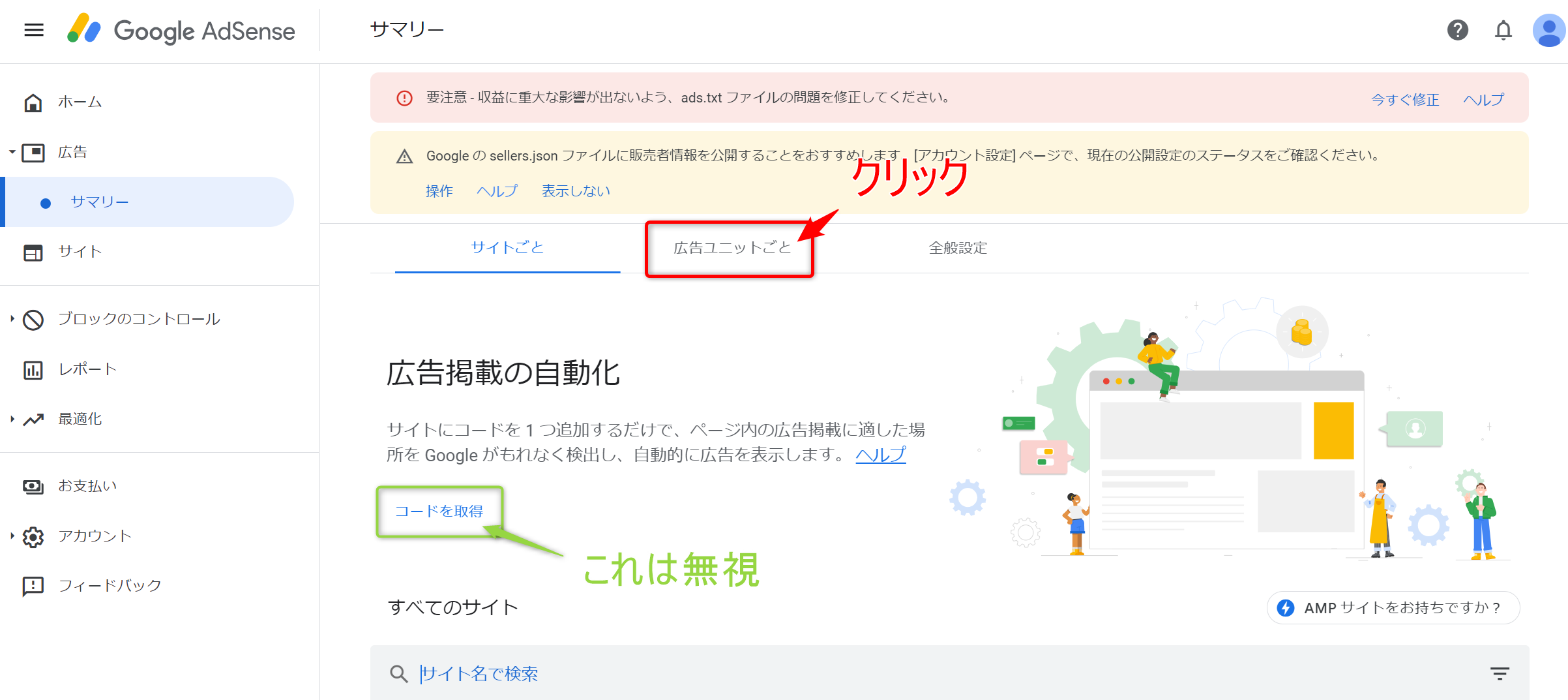Click the Google AdSense logo
This screenshot has height=700, width=1568.
(x=181, y=30)
